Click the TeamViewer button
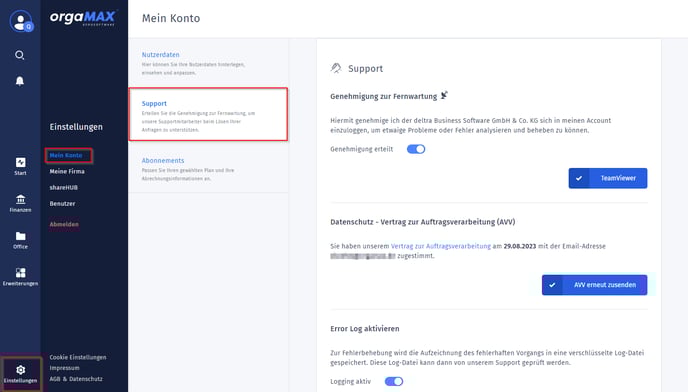688x392 pixels. [608, 178]
